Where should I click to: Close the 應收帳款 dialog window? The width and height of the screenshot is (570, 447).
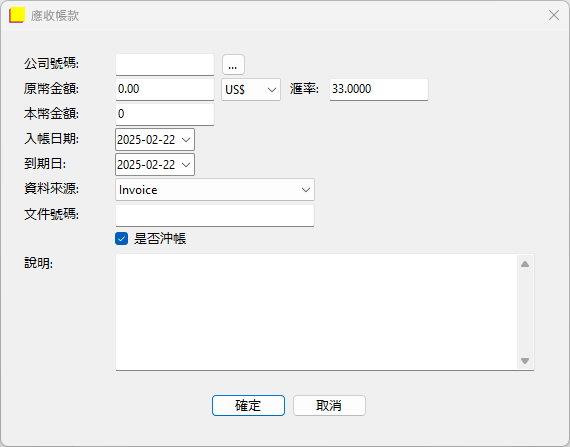[x=554, y=15]
